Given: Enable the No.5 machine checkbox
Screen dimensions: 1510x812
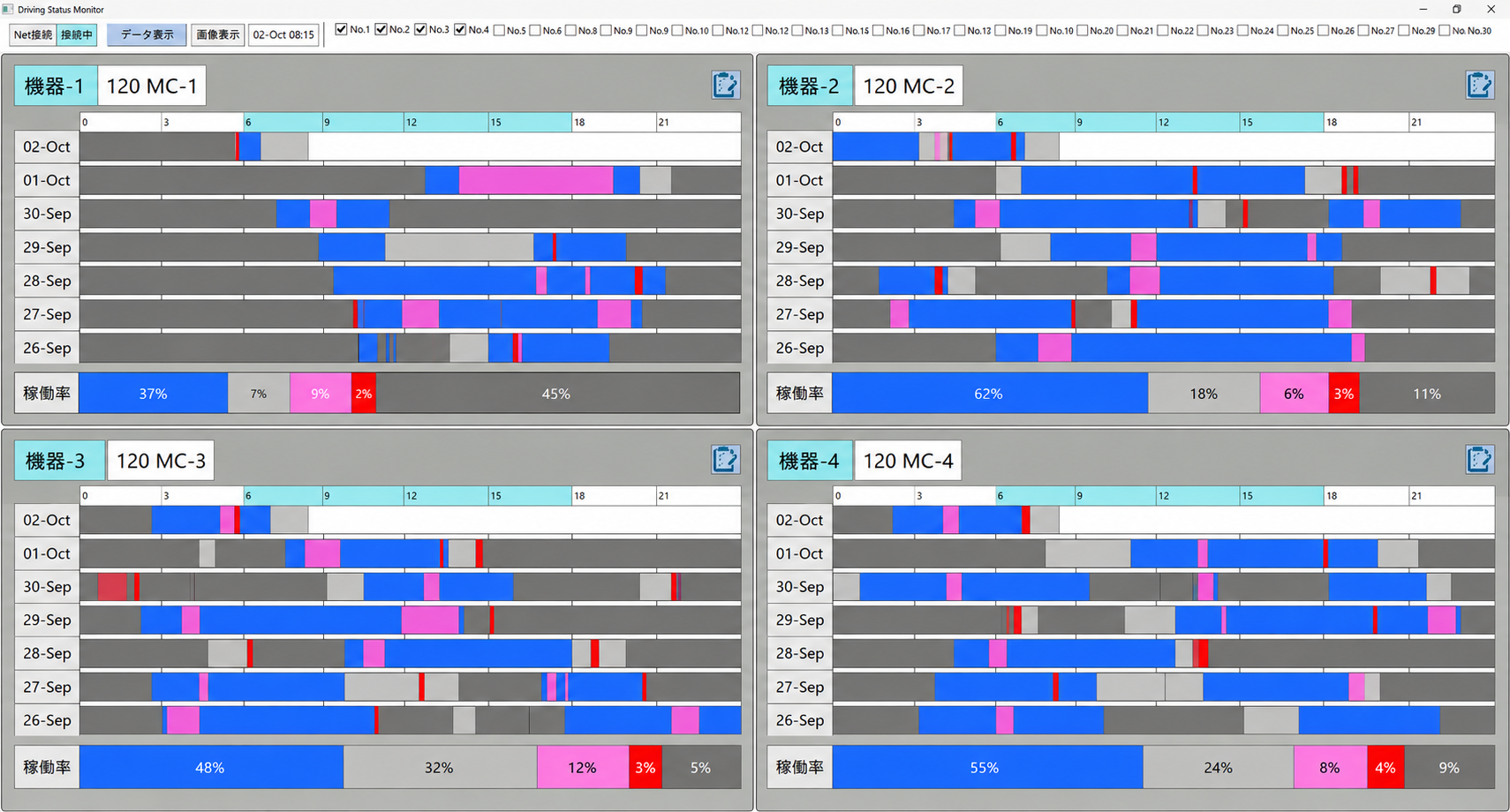Looking at the screenshot, I should pos(499,30).
